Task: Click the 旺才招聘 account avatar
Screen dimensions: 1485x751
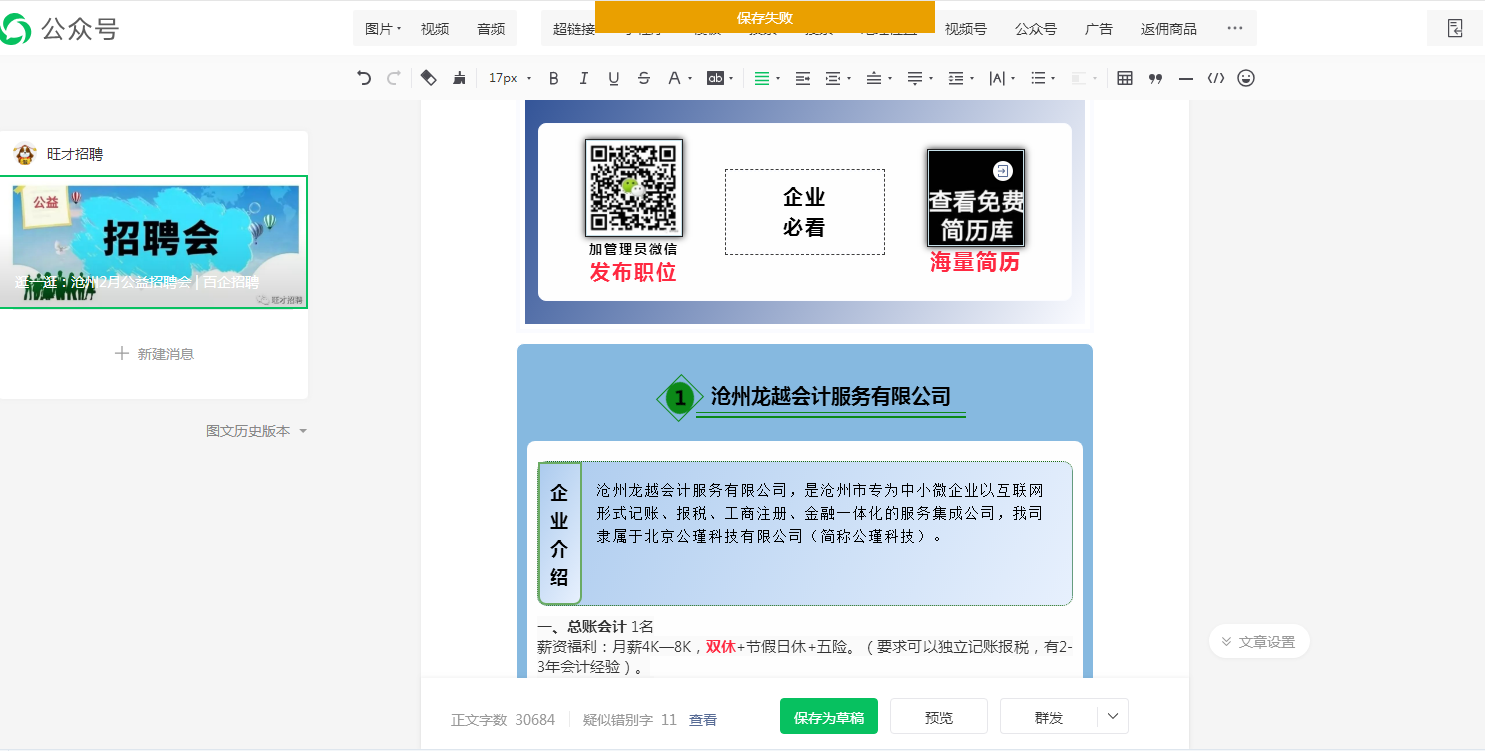Action: (24, 154)
